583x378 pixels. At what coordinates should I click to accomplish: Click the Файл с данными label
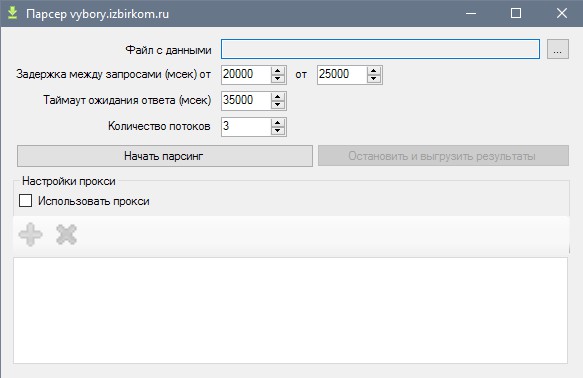tap(168, 50)
